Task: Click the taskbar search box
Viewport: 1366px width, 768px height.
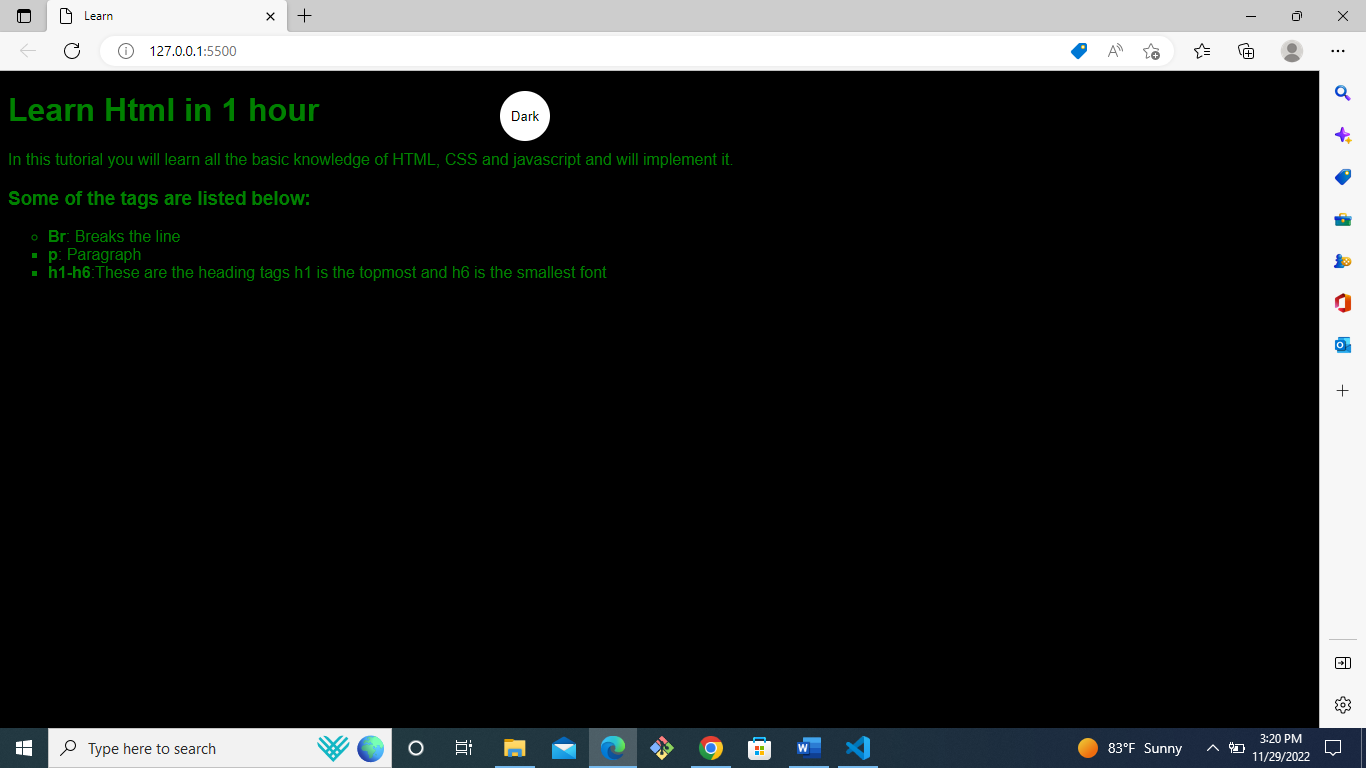Action: (220, 748)
